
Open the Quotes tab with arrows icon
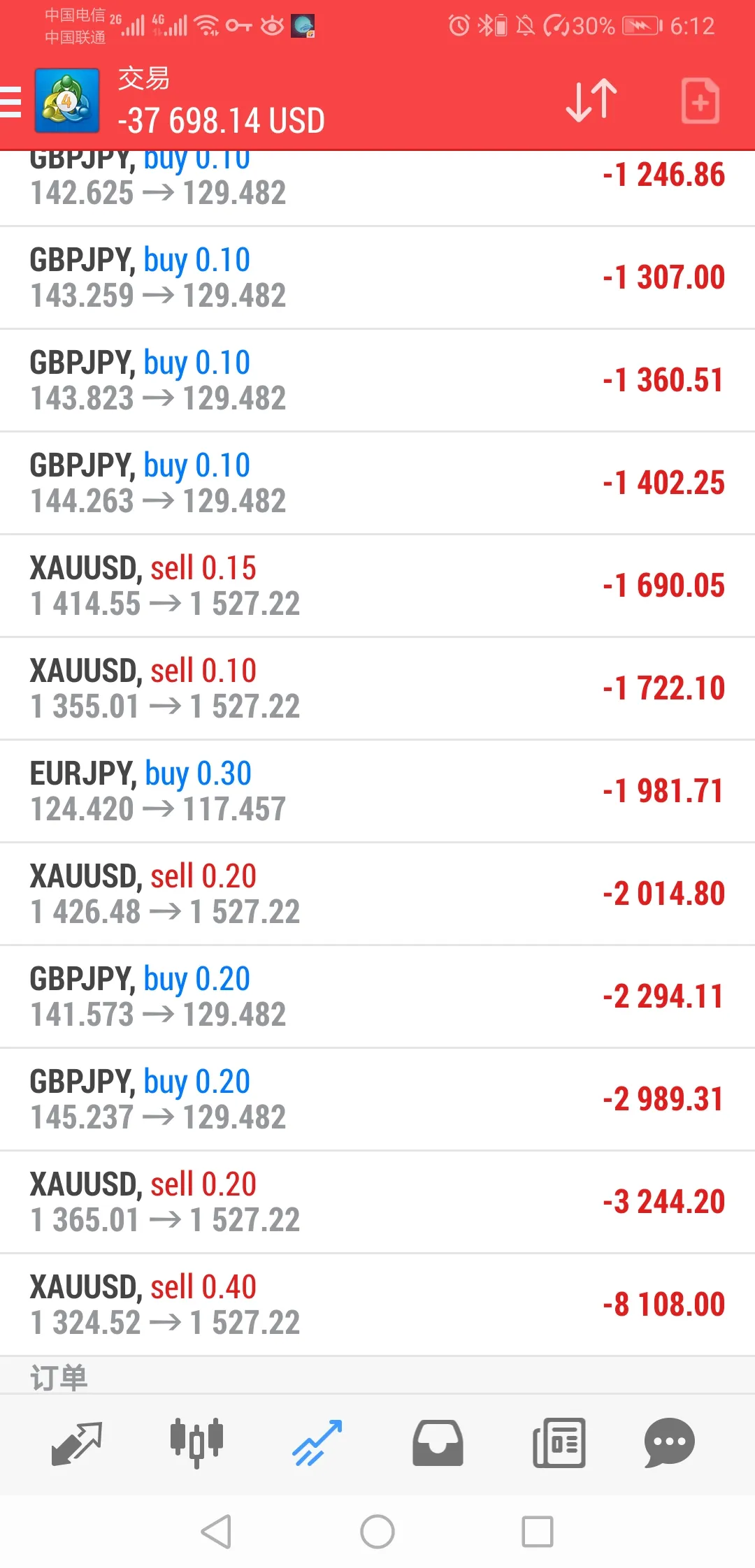[77, 1443]
